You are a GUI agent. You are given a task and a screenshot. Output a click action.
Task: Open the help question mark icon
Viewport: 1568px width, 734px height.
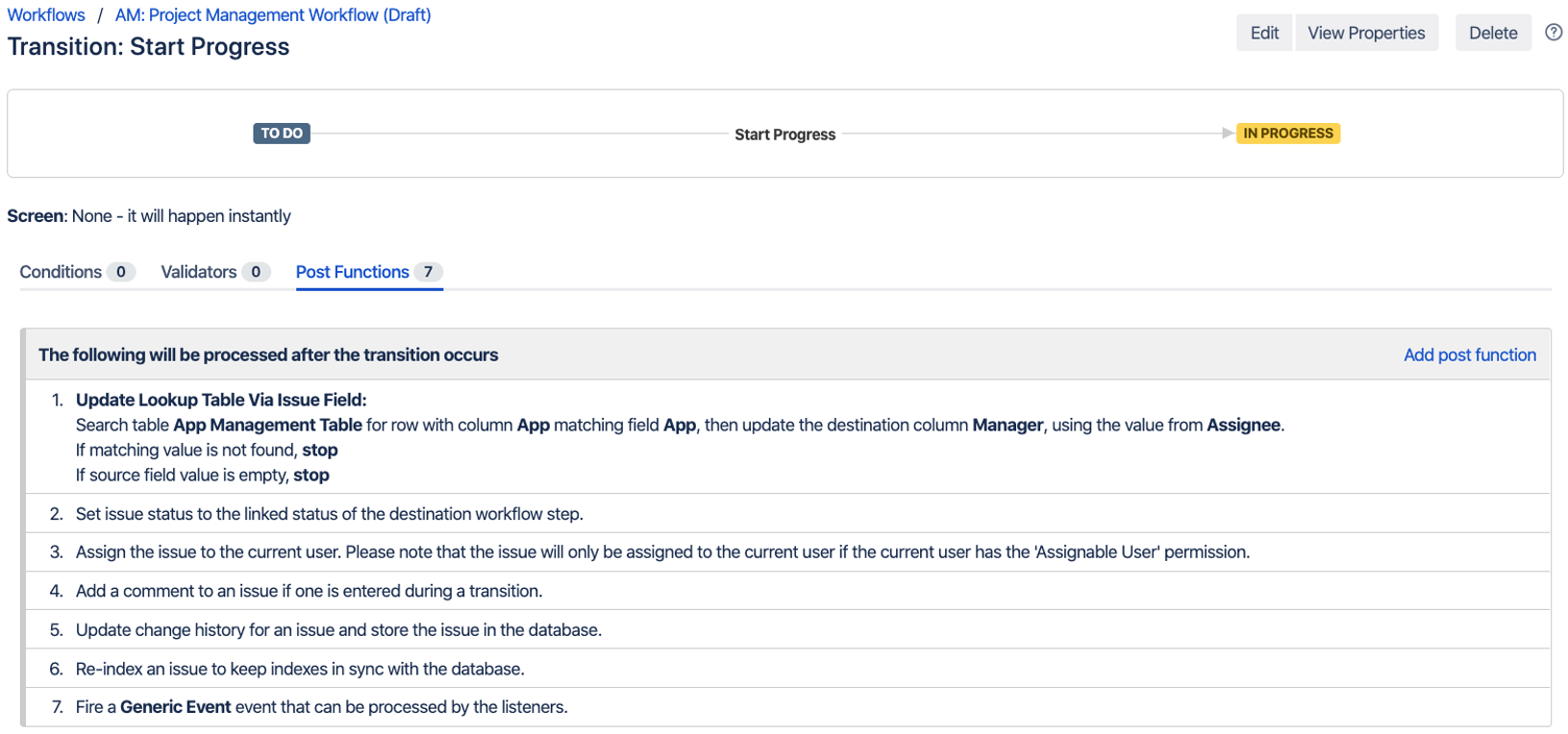(x=1553, y=33)
